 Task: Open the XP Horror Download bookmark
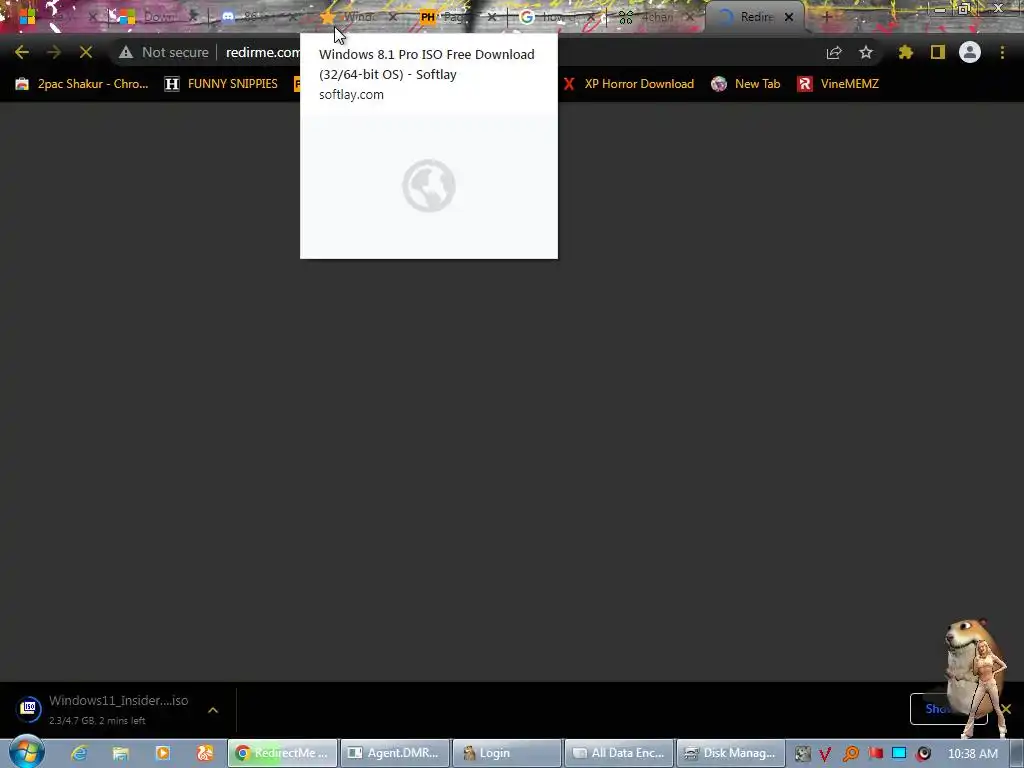coord(628,84)
